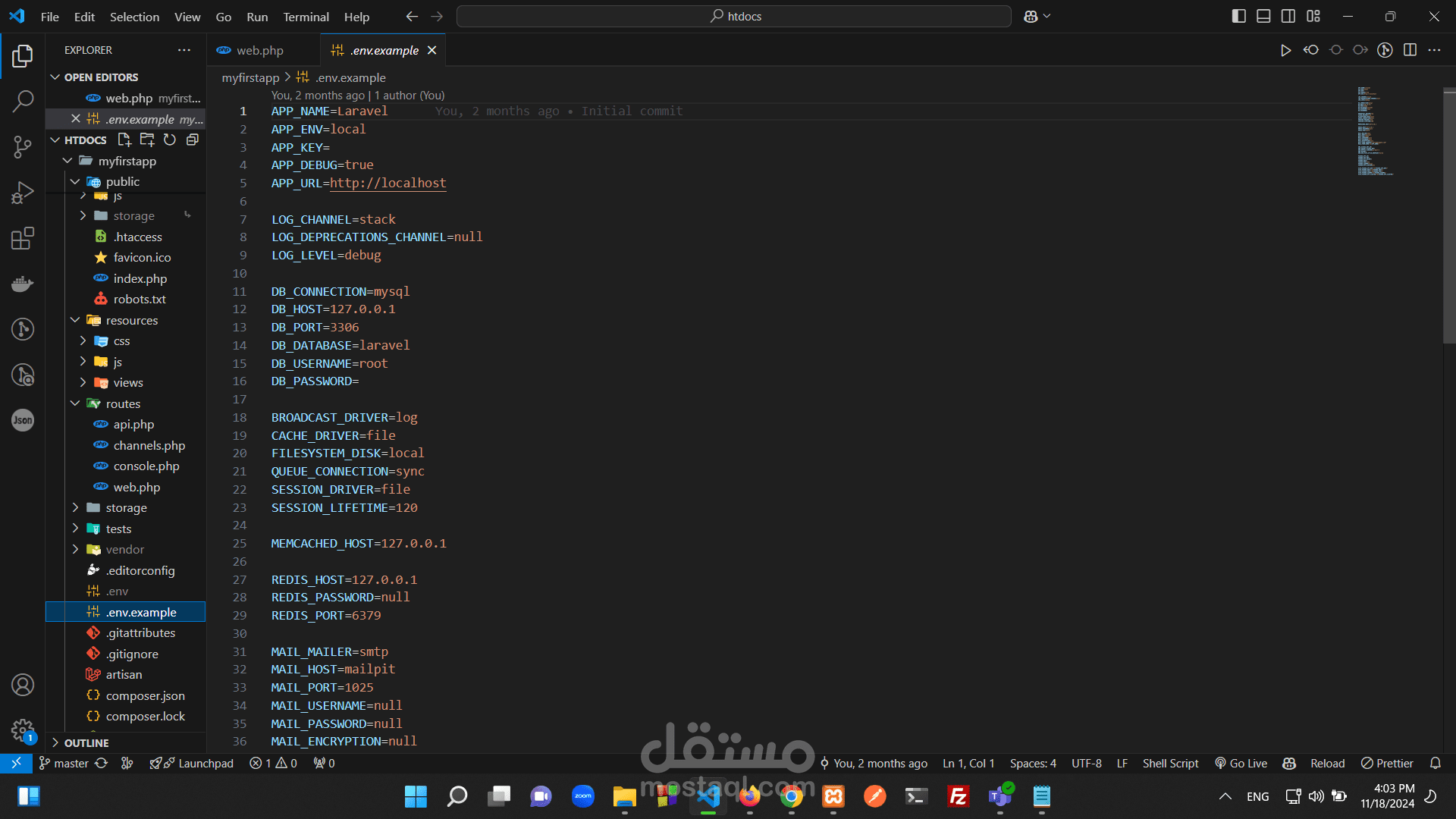The width and height of the screenshot is (1456, 819).
Task: Open the Docker view in activity bar
Action: coord(23,284)
